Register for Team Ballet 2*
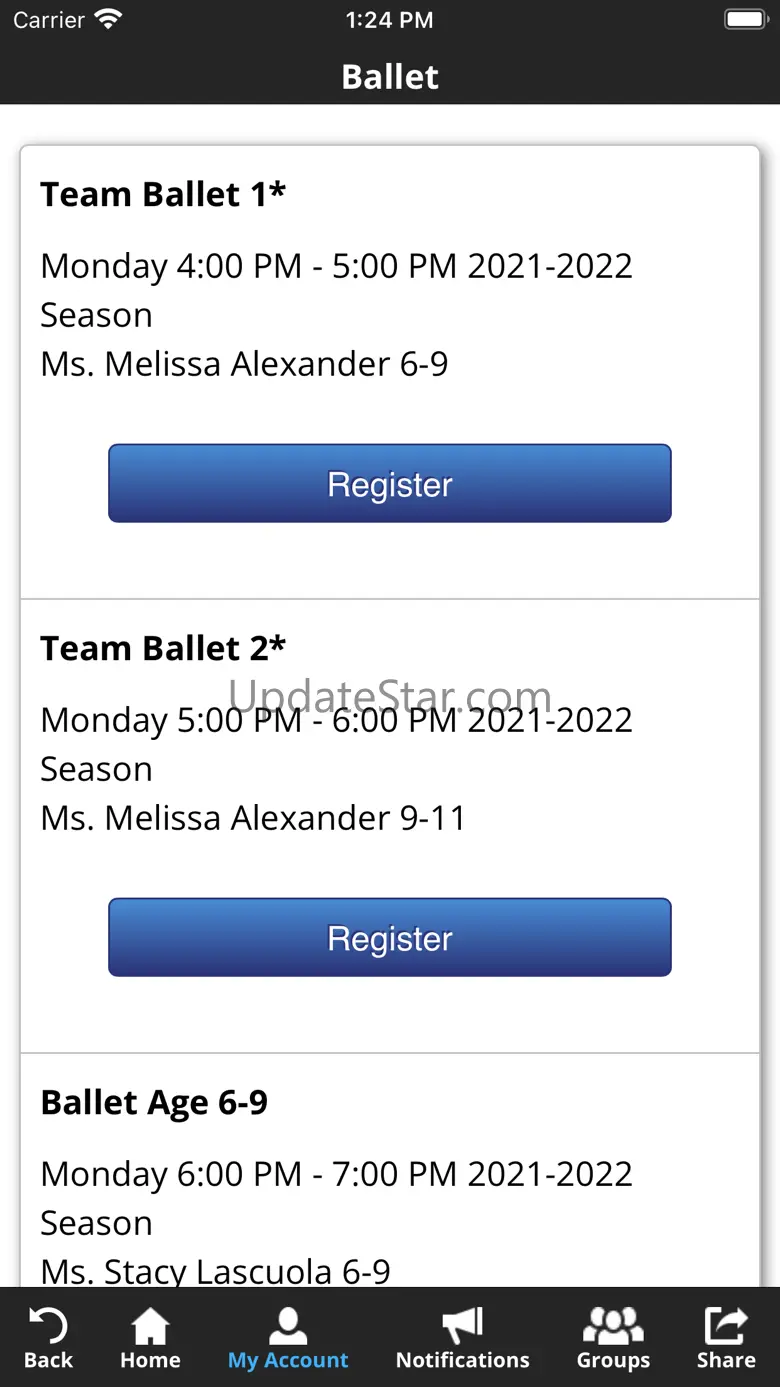 click(390, 938)
